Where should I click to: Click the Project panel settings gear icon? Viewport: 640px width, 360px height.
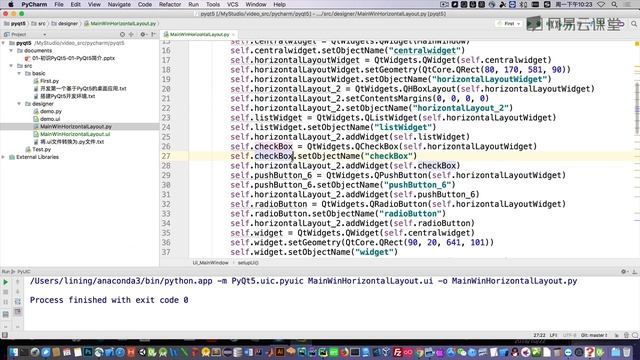[x=142, y=35]
